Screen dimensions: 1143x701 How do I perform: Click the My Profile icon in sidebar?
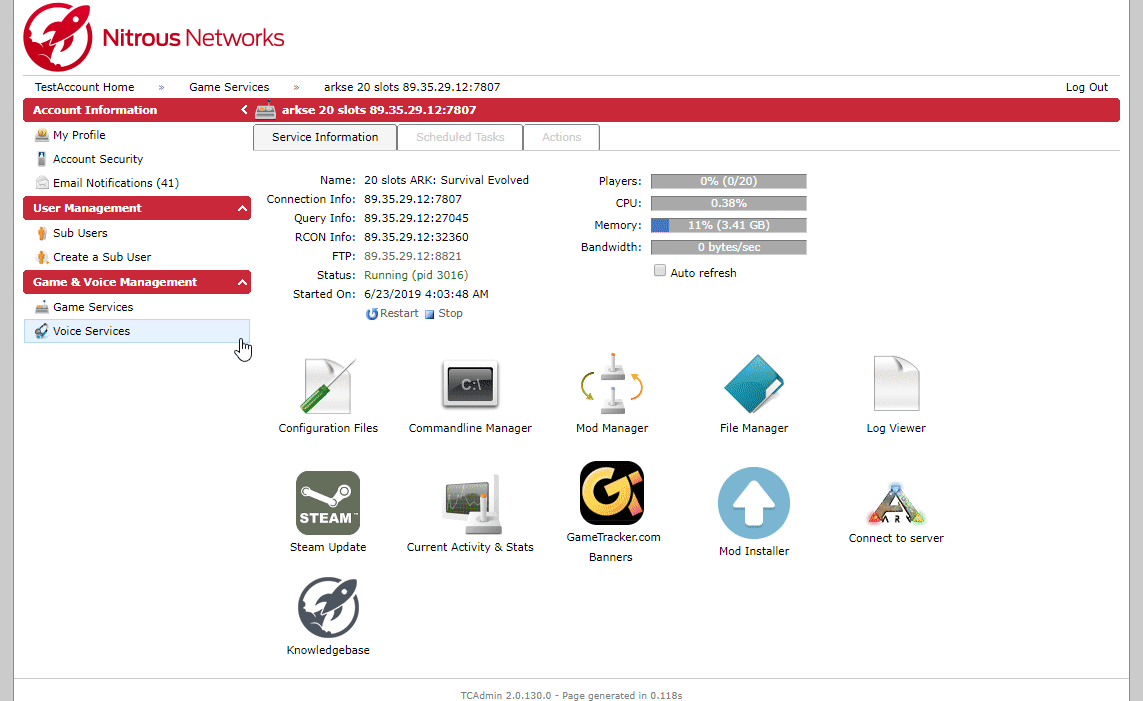[42, 135]
